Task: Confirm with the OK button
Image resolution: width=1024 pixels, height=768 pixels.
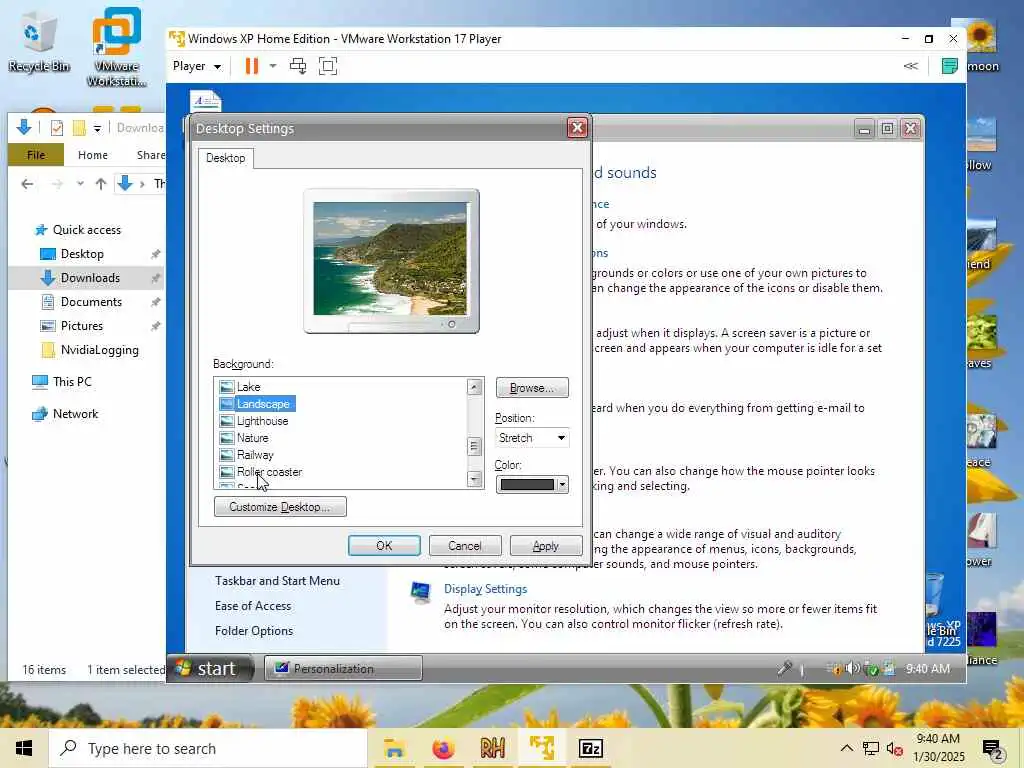Action: pos(384,545)
